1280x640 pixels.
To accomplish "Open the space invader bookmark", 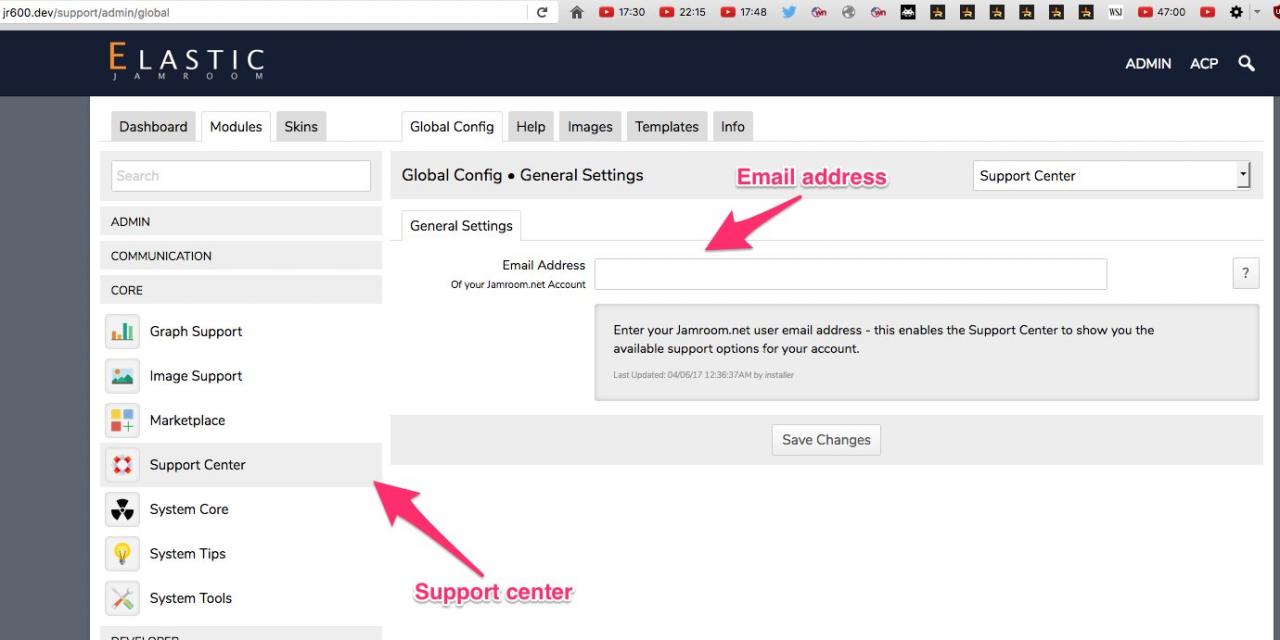I will (x=908, y=12).
